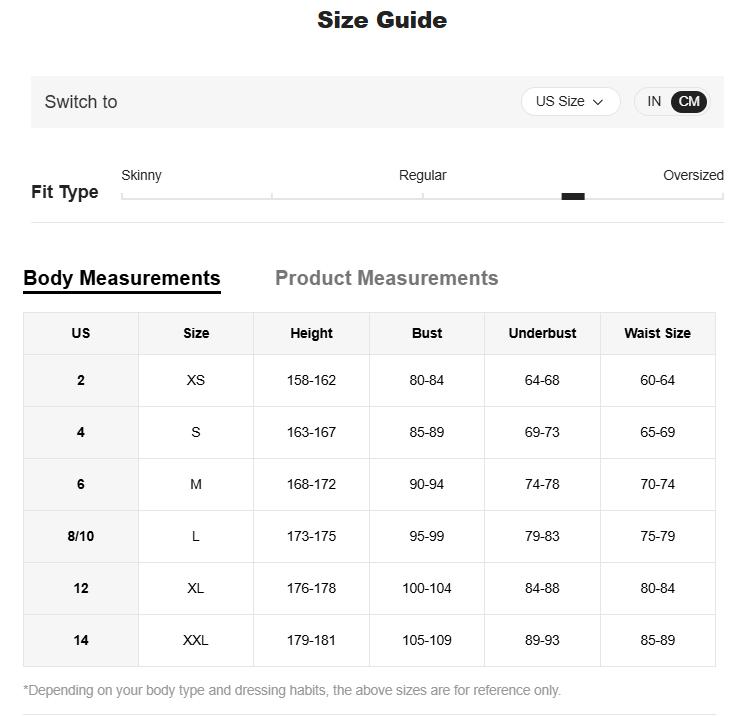Click the Waist Size column header

[x=657, y=333]
